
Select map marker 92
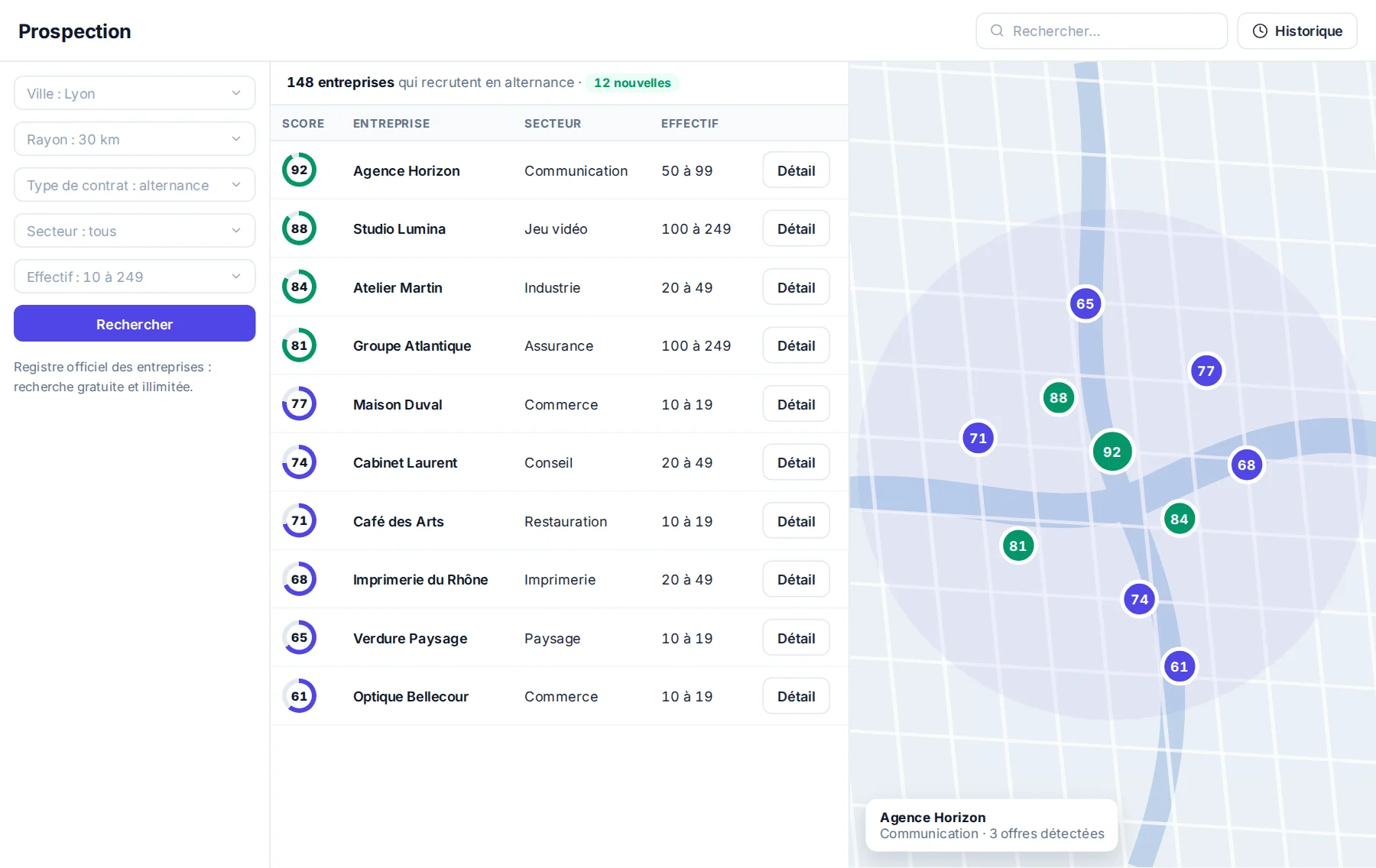click(x=1112, y=452)
